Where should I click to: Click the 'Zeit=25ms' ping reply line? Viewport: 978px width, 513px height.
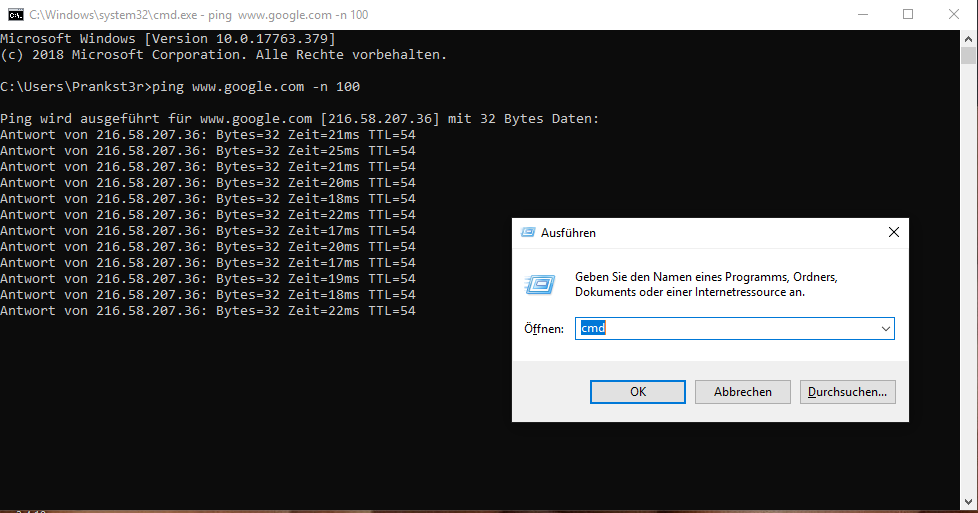click(x=208, y=151)
